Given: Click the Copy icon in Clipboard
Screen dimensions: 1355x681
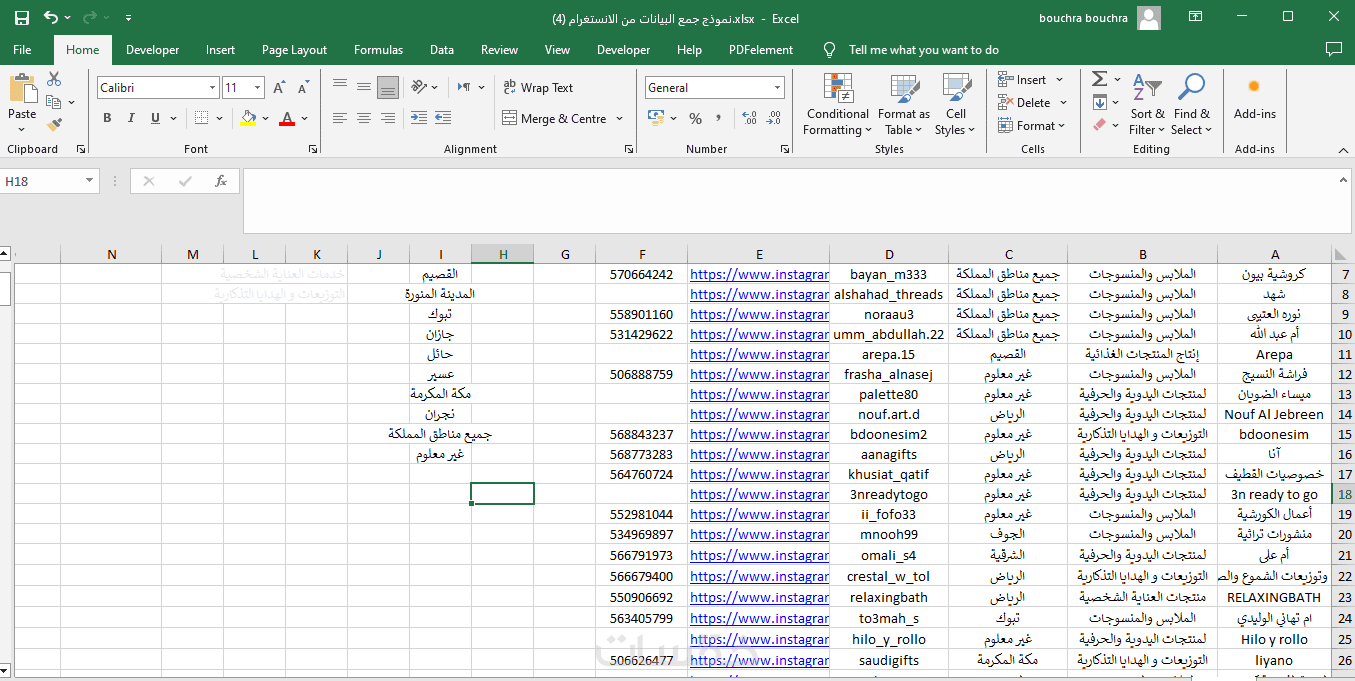Looking at the screenshot, I should (54, 102).
